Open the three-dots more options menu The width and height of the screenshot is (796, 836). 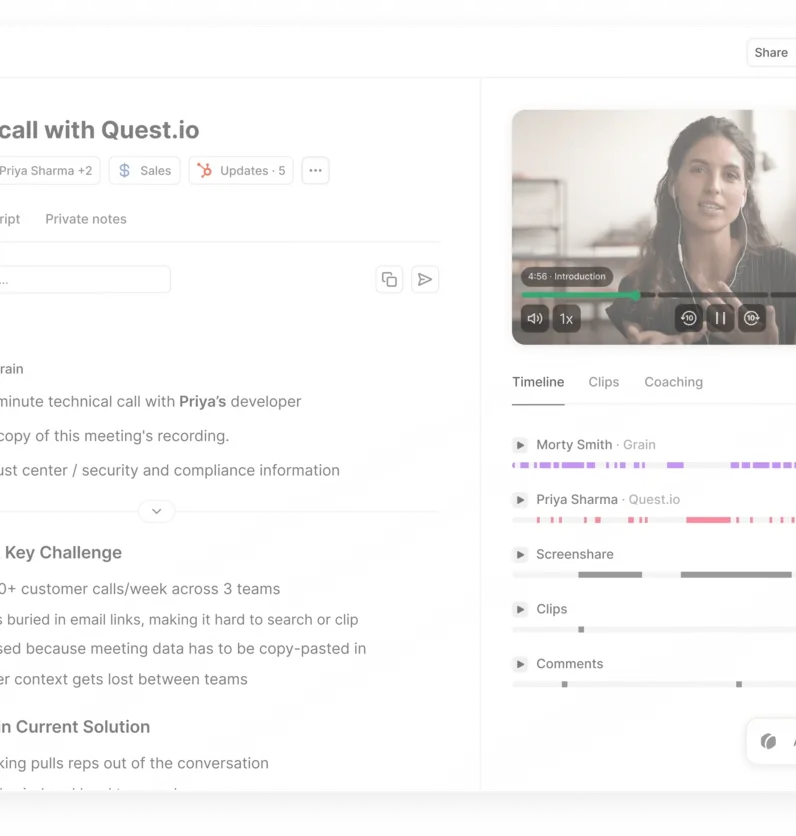click(x=315, y=171)
